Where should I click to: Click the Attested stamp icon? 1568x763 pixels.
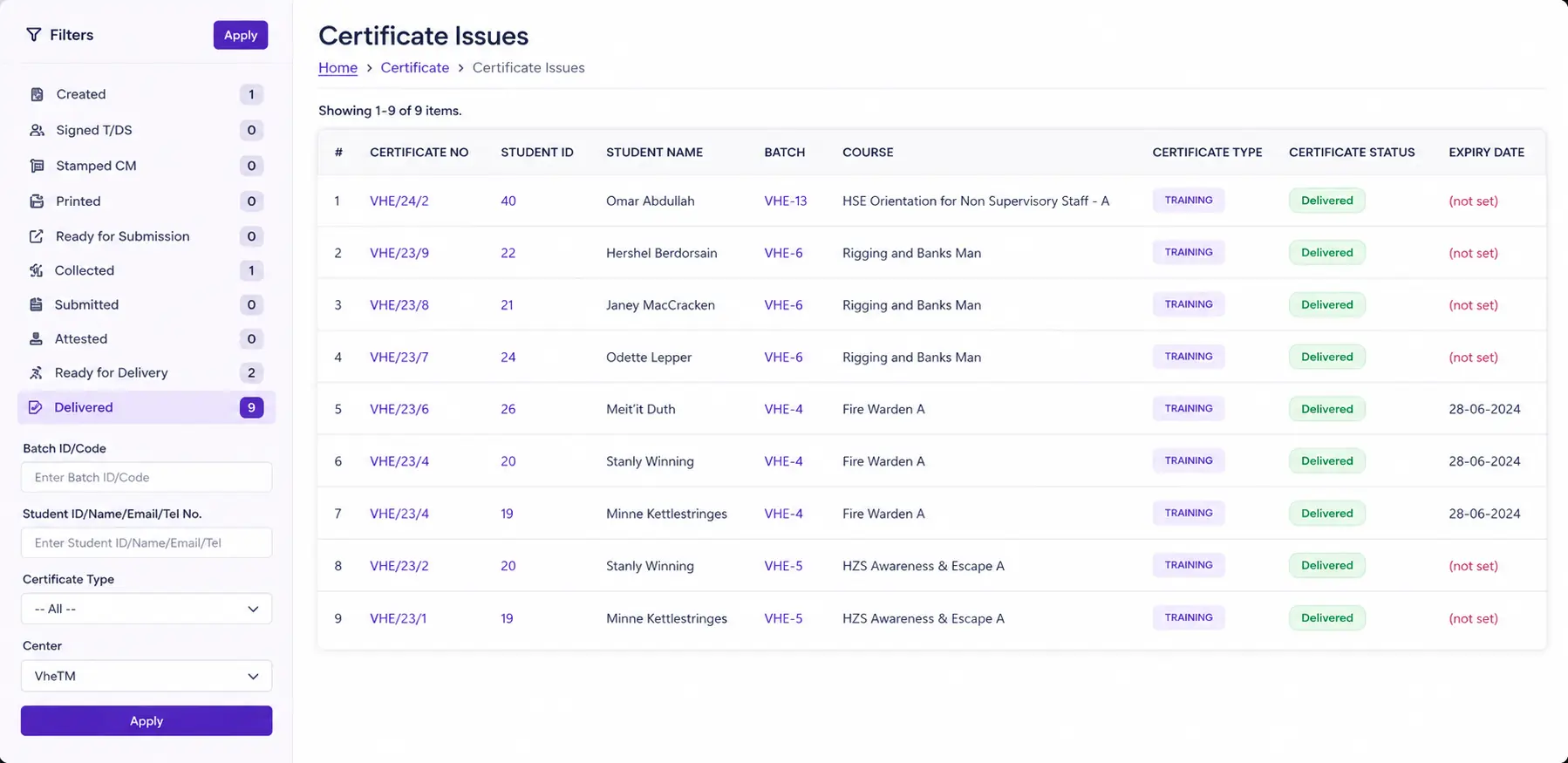36,338
